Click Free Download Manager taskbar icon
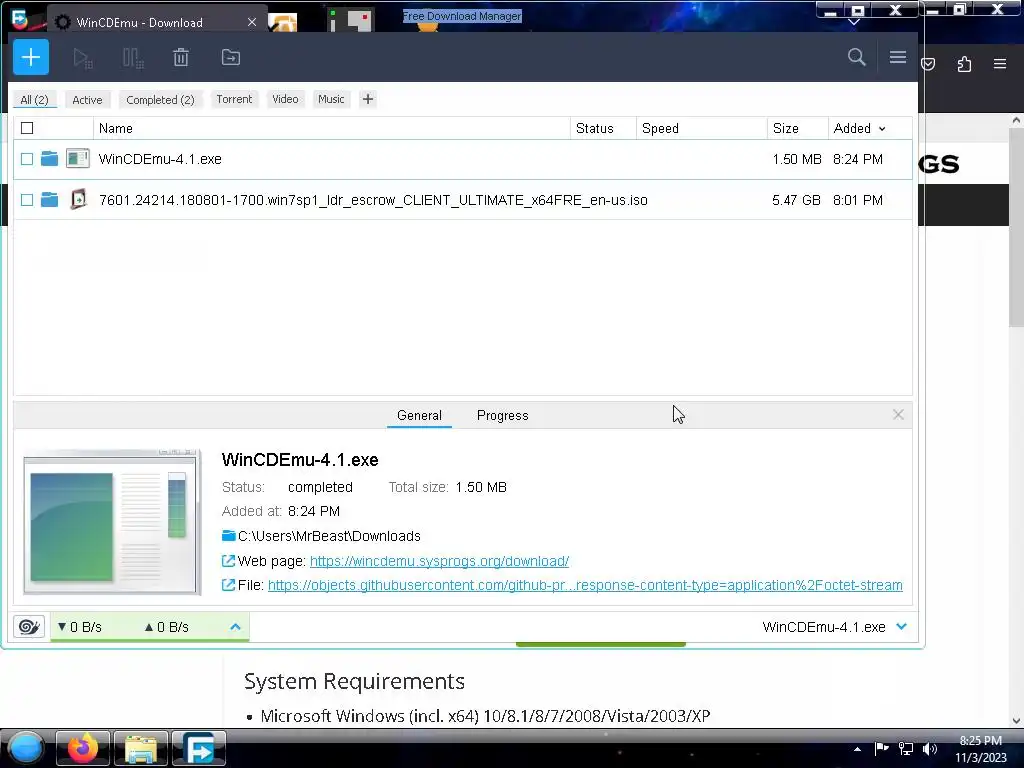 pyautogui.click(x=199, y=748)
